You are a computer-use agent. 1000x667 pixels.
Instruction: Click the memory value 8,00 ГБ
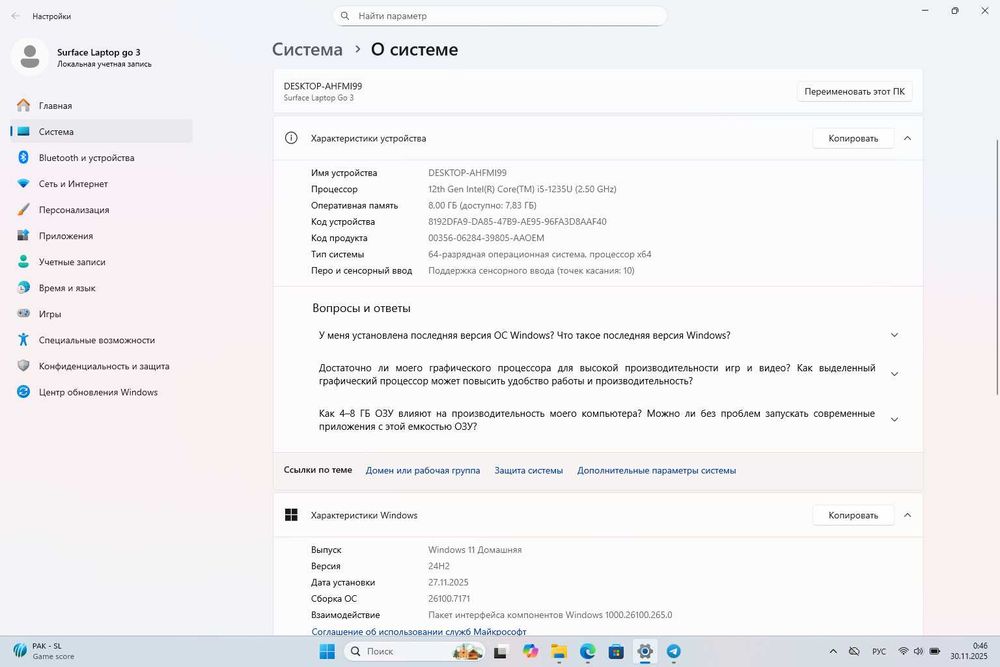[x=482, y=205]
